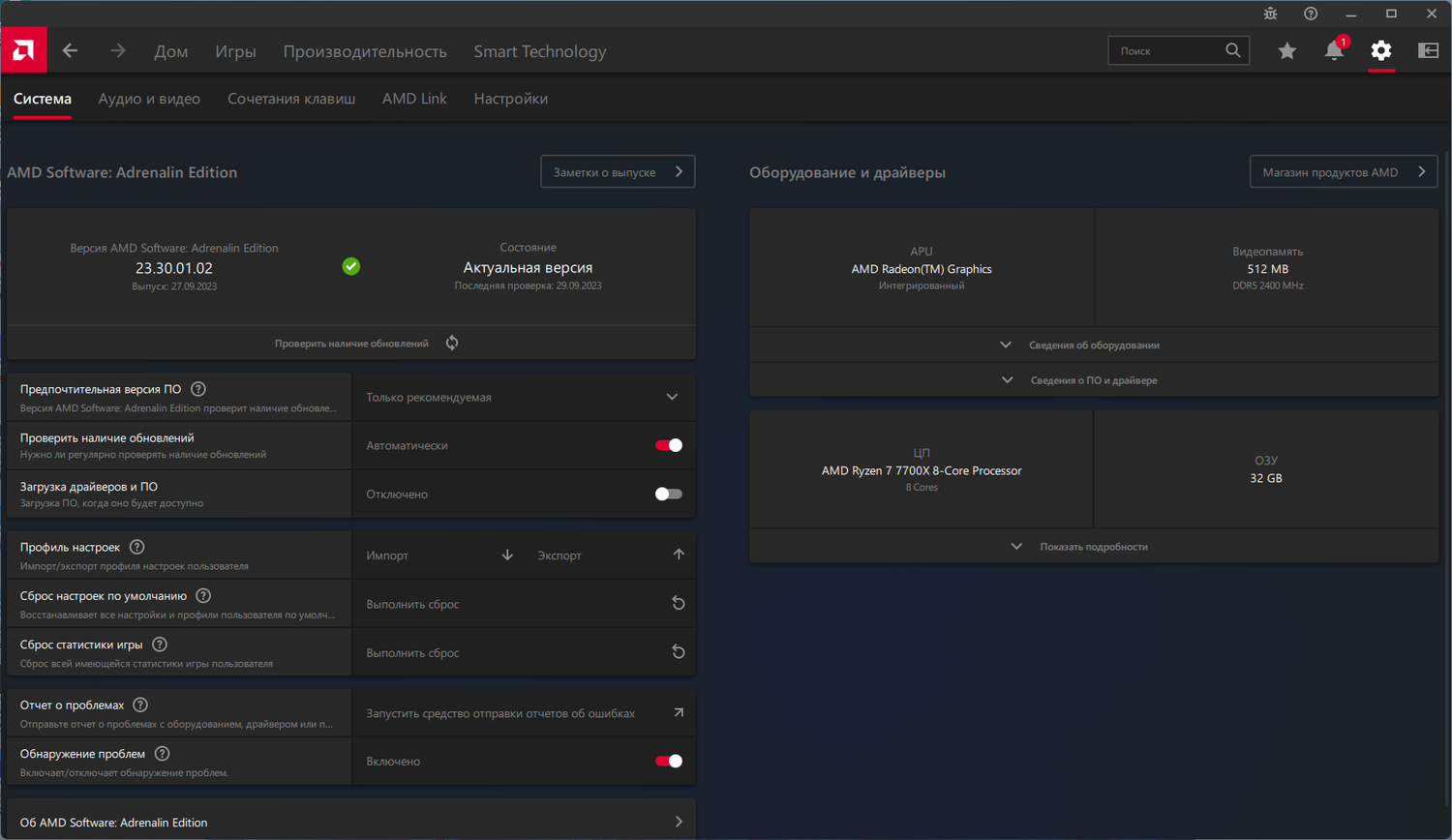
Task: Expand Об AMD Software: Adrenalin Edition row
Action: [350, 822]
